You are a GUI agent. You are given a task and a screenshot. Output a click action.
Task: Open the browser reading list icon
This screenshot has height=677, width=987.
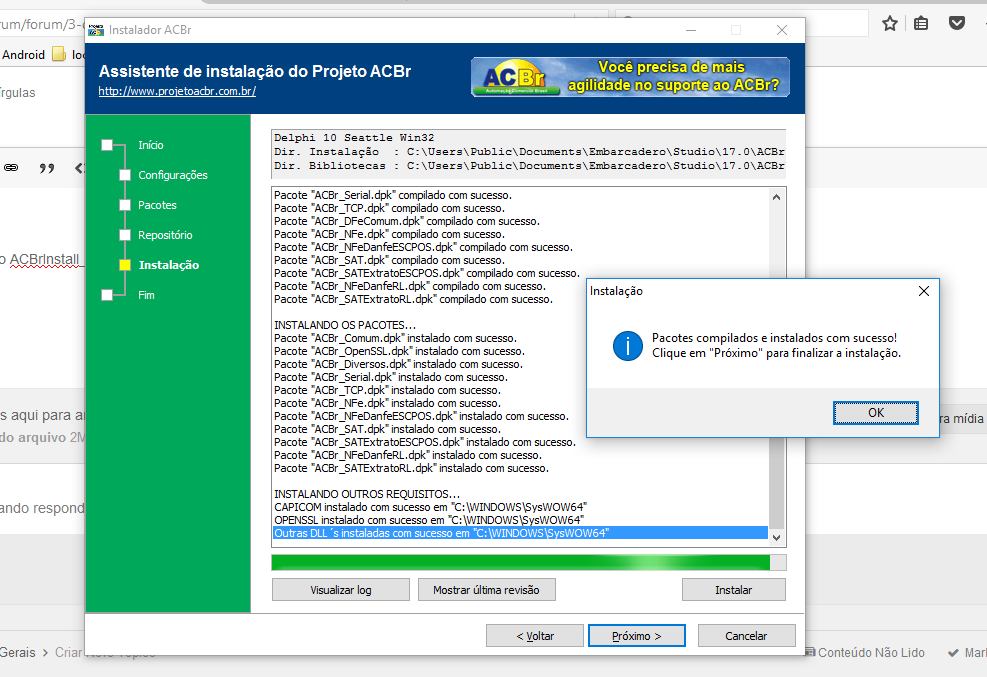tap(921, 24)
